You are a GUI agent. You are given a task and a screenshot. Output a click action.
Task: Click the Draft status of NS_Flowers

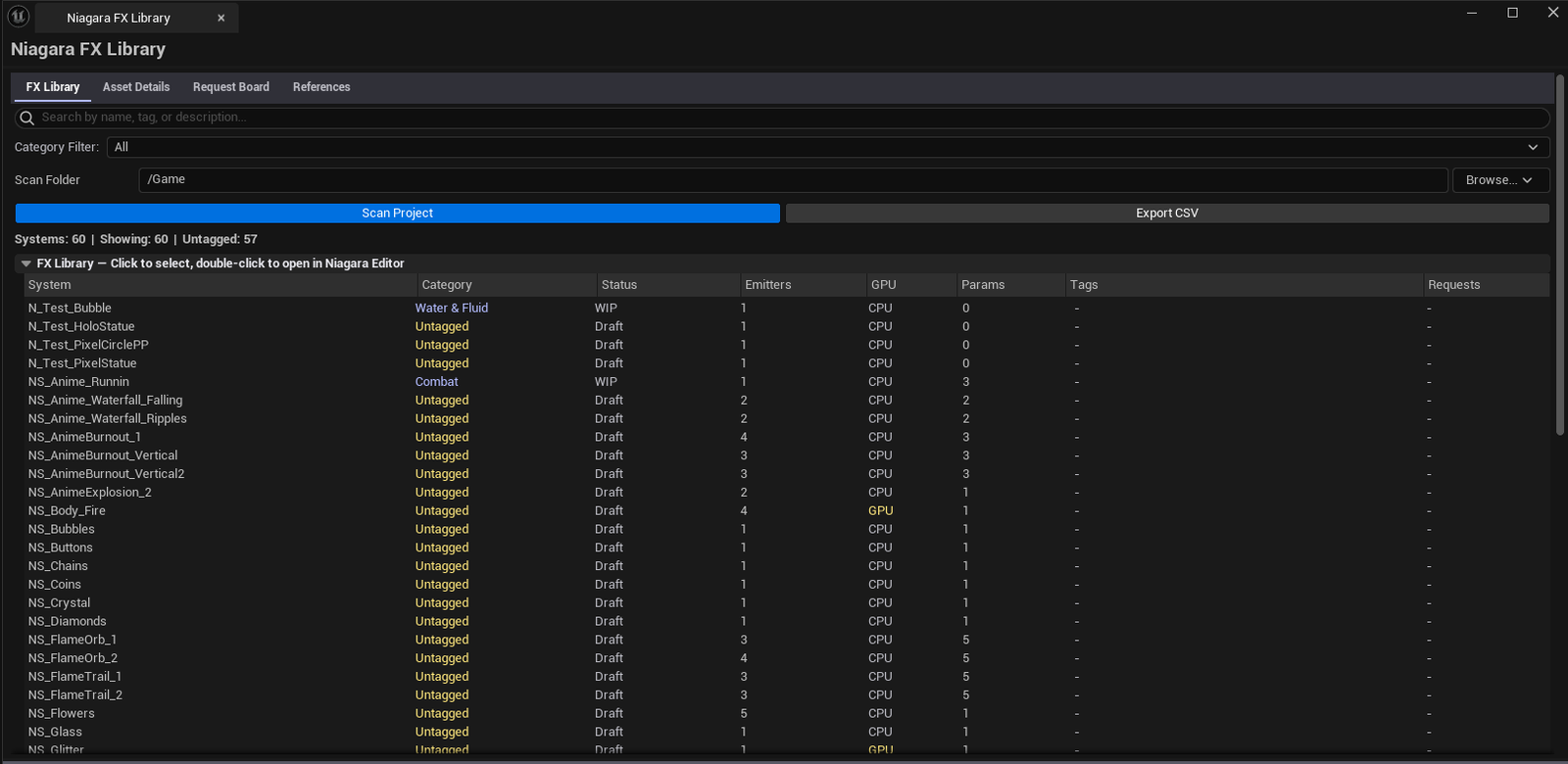coord(609,714)
